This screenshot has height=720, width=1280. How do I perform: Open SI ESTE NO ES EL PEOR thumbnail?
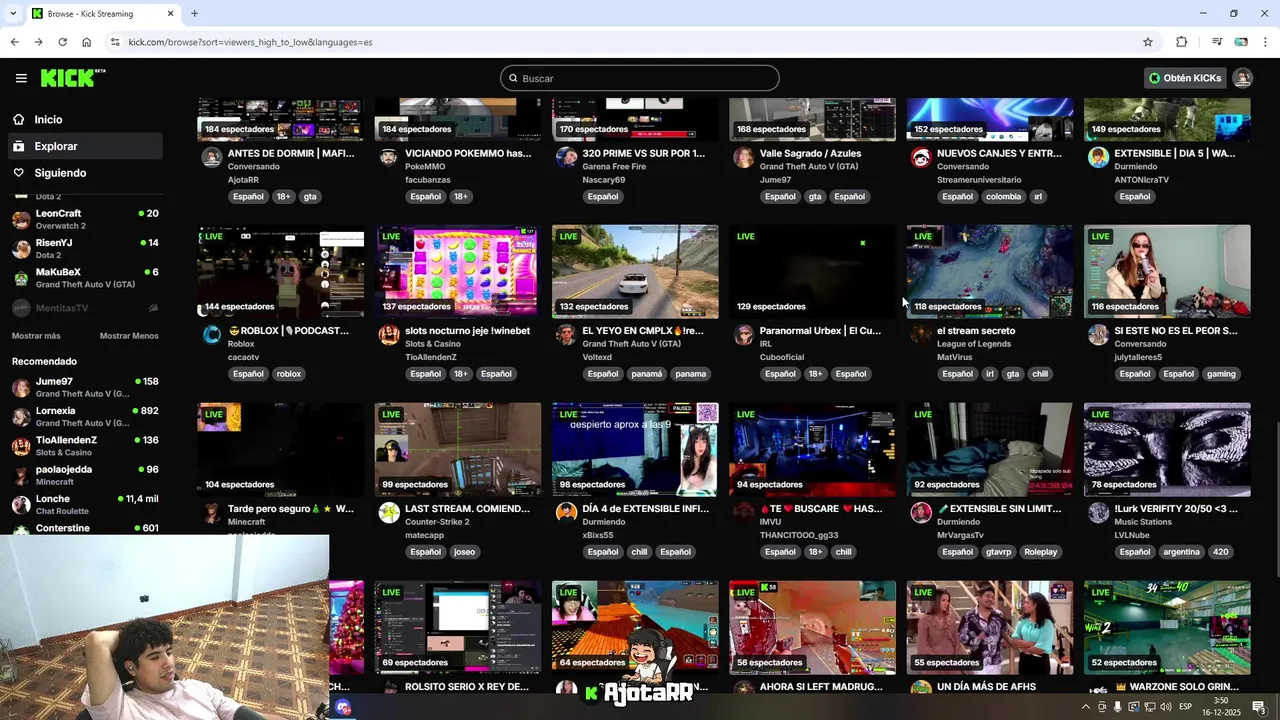[1167, 272]
